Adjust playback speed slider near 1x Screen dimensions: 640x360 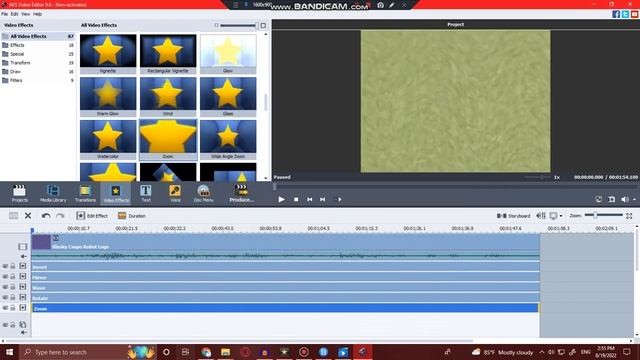pos(538,177)
